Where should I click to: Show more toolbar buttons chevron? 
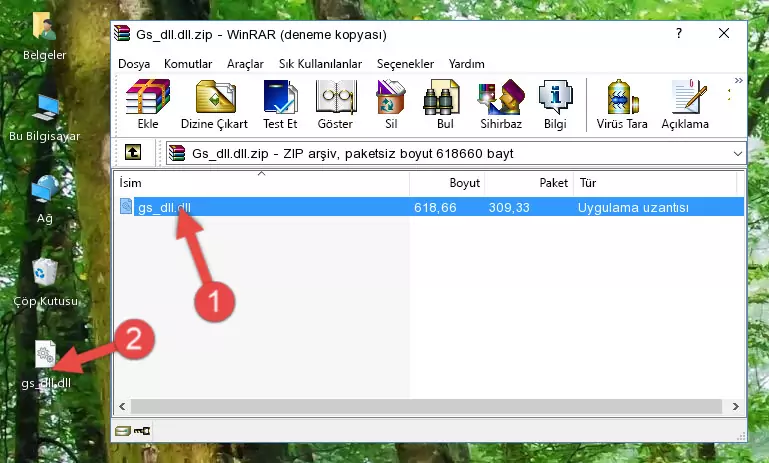[739, 80]
